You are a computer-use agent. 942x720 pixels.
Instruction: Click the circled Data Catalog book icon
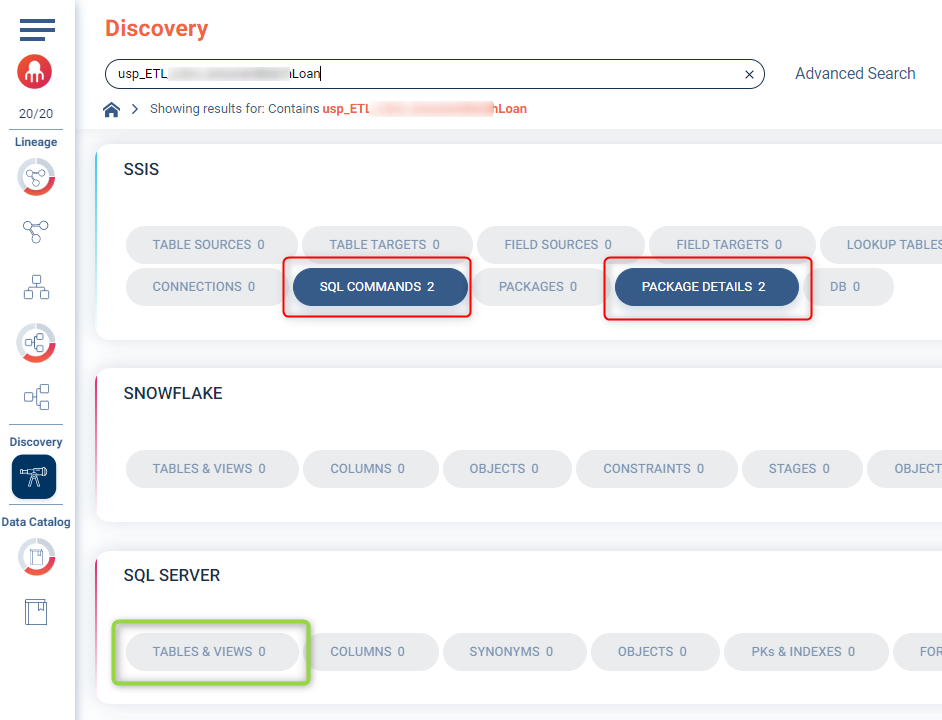(36, 557)
